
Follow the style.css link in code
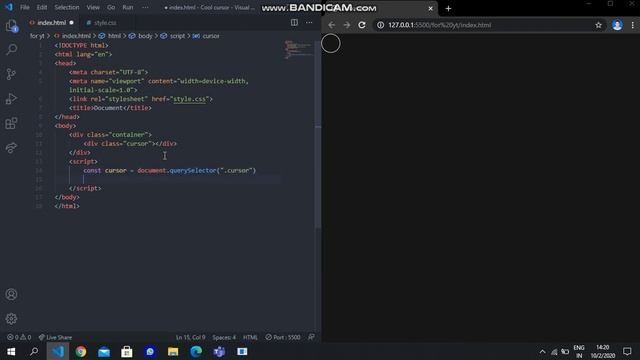pyautogui.click(x=190, y=99)
